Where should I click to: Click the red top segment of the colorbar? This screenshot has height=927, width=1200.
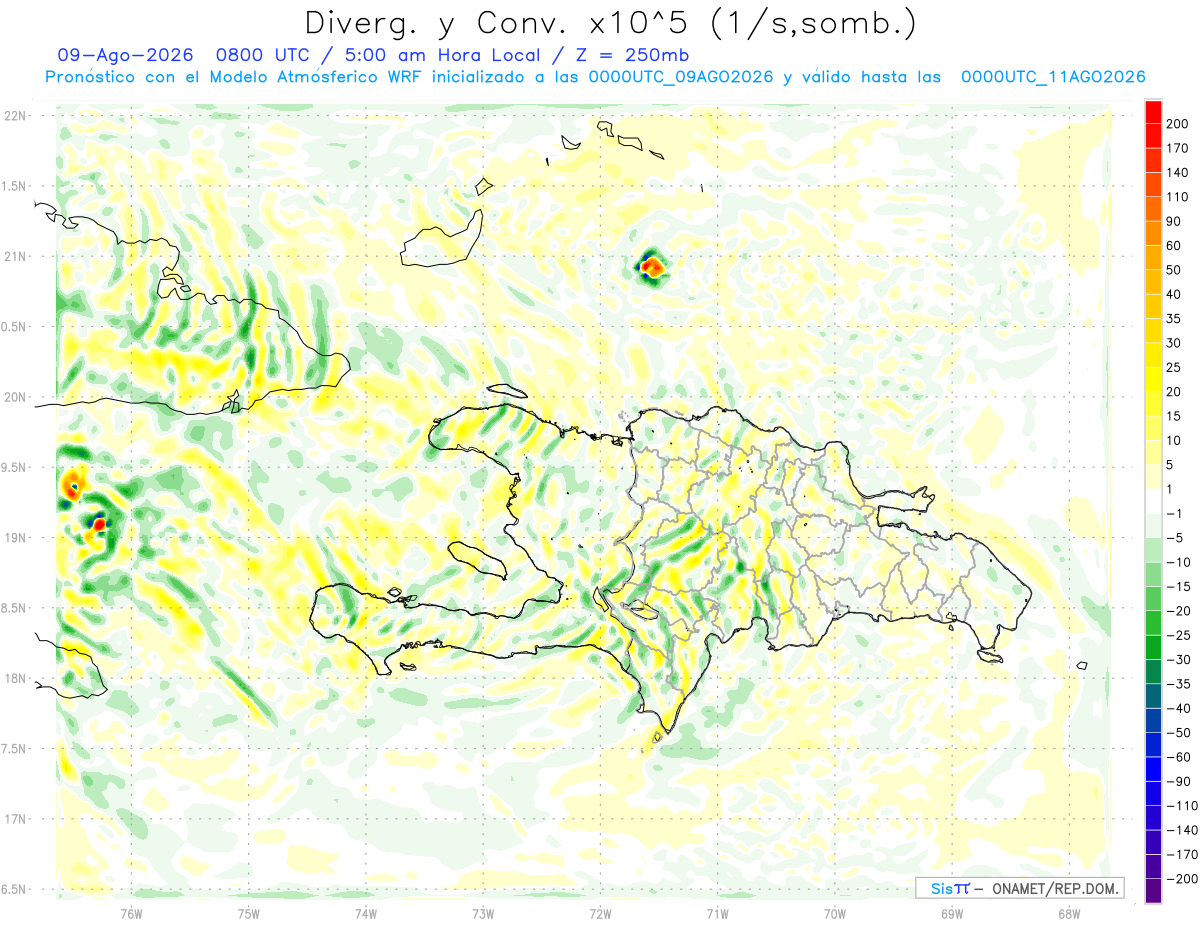[1153, 110]
